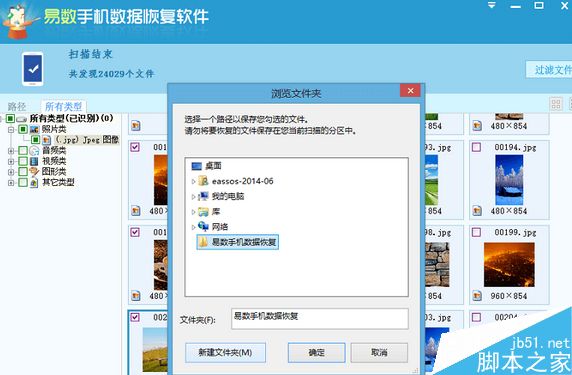
Task: Confirm folder selection with OK button
Action: (316, 352)
